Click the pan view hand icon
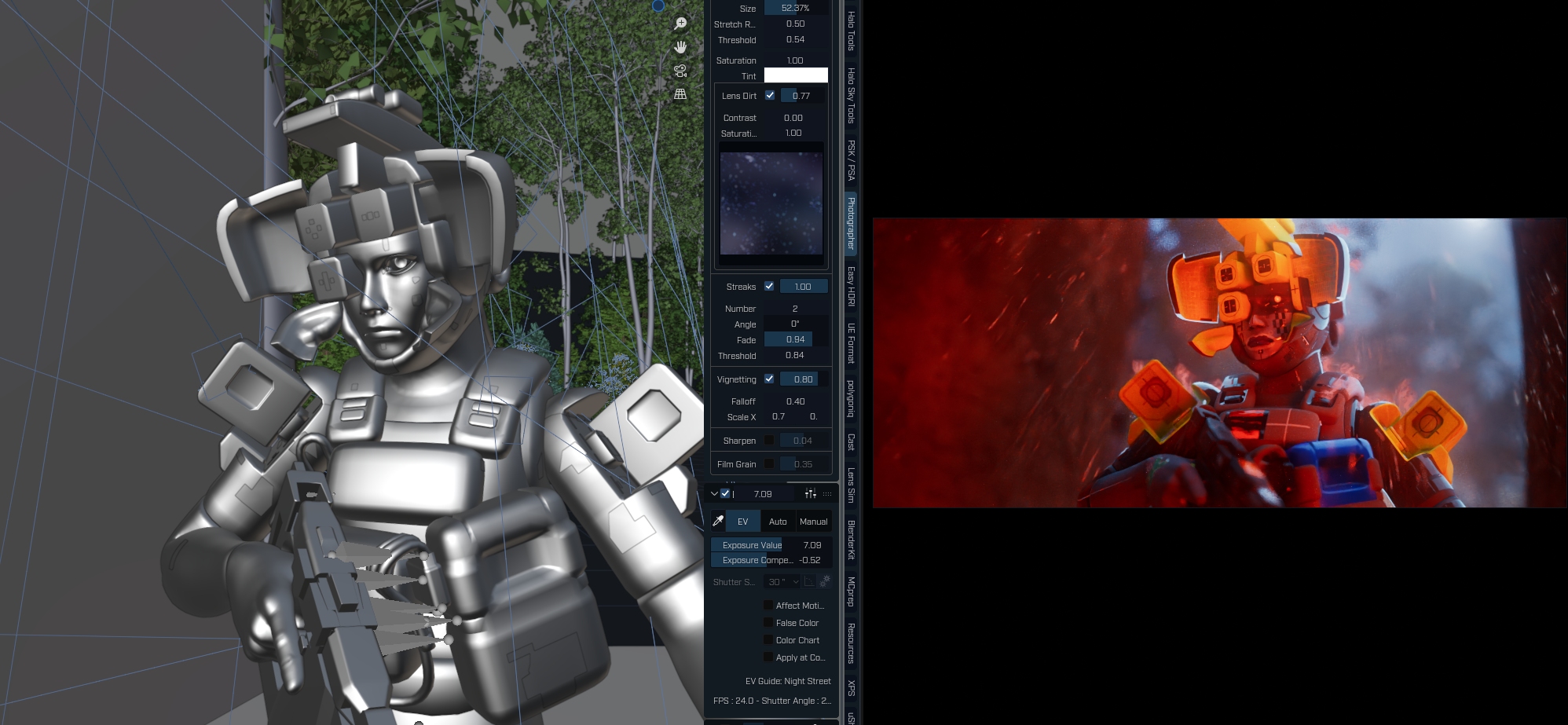Image resolution: width=1568 pixels, height=725 pixels. click(x=680, y=47)
